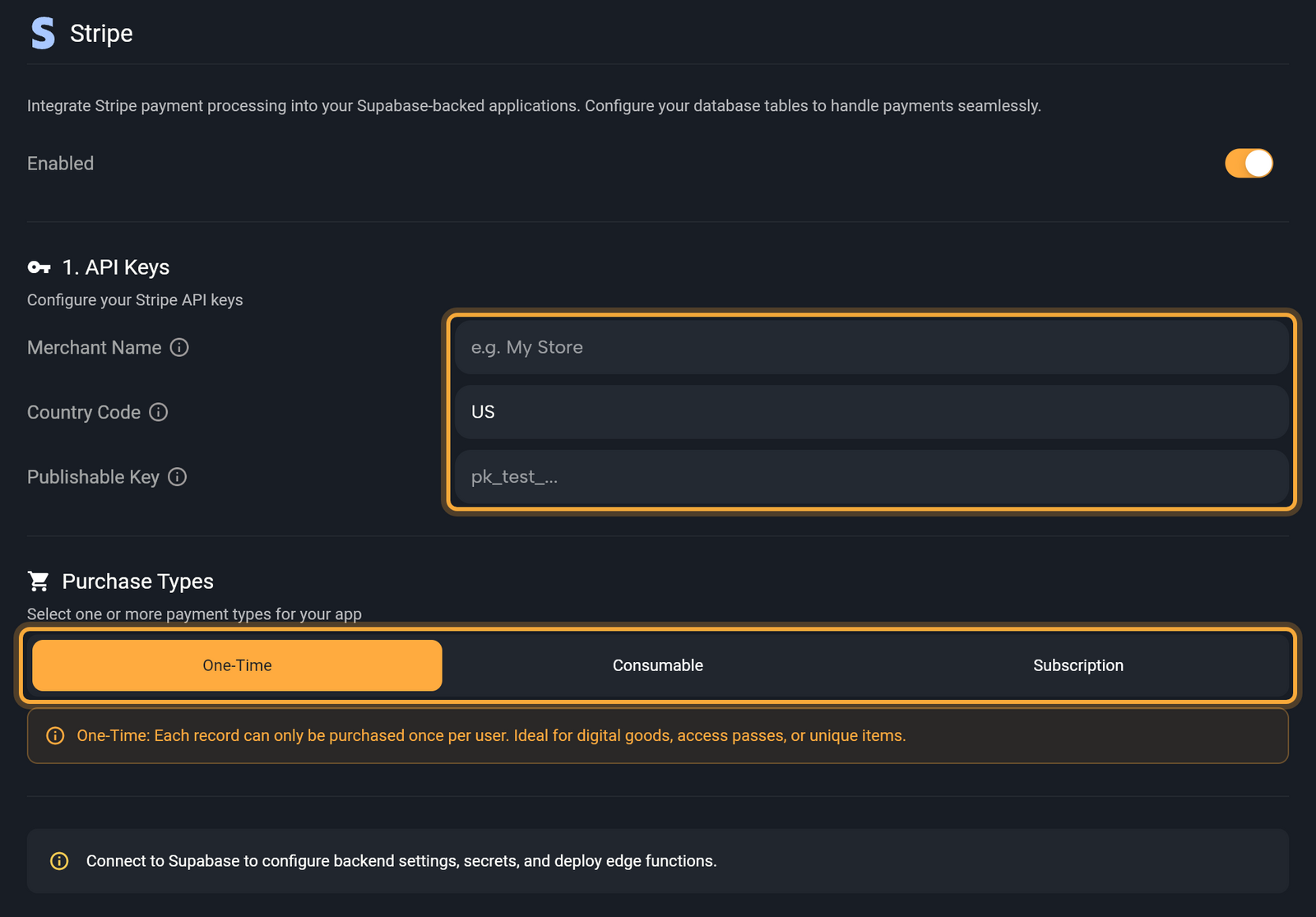The width and height of the screenshot is (1316, 917).
Task: Show the Country Code info tooltip icon
Action: pyautogui.click(x=159, y=412)
